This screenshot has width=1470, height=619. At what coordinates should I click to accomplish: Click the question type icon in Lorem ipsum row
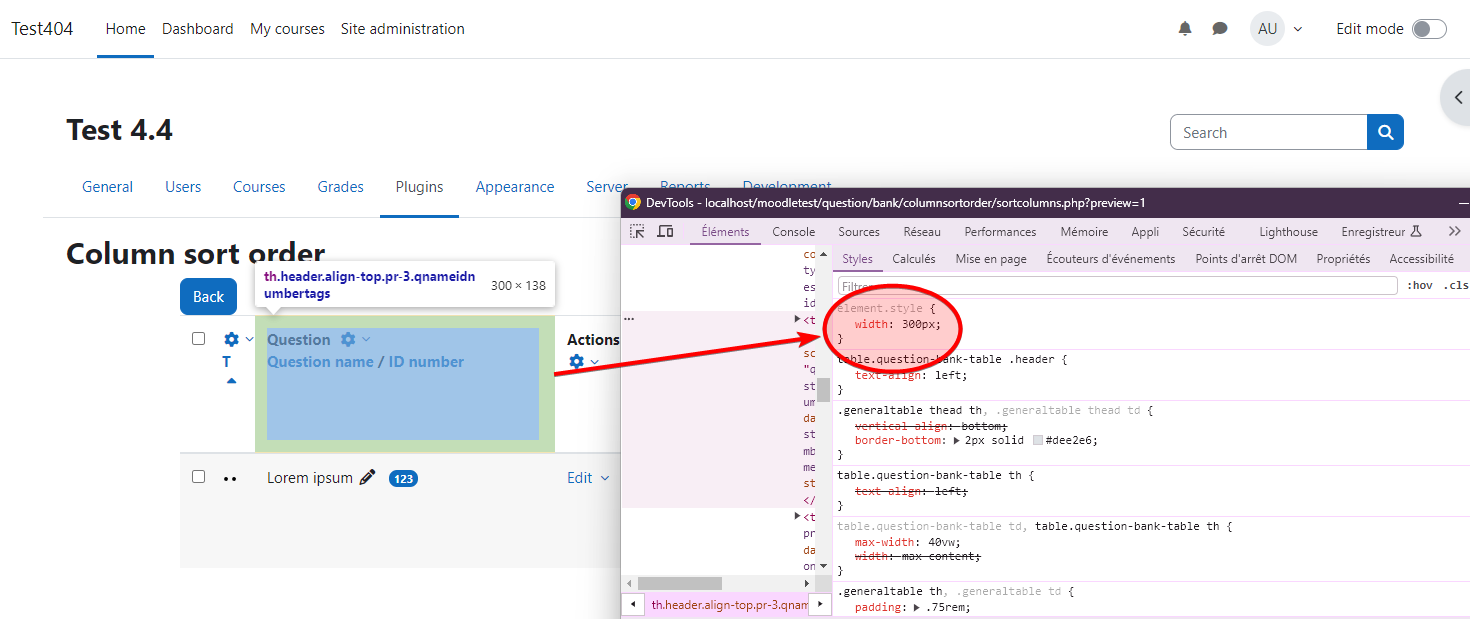click(230, 479)
